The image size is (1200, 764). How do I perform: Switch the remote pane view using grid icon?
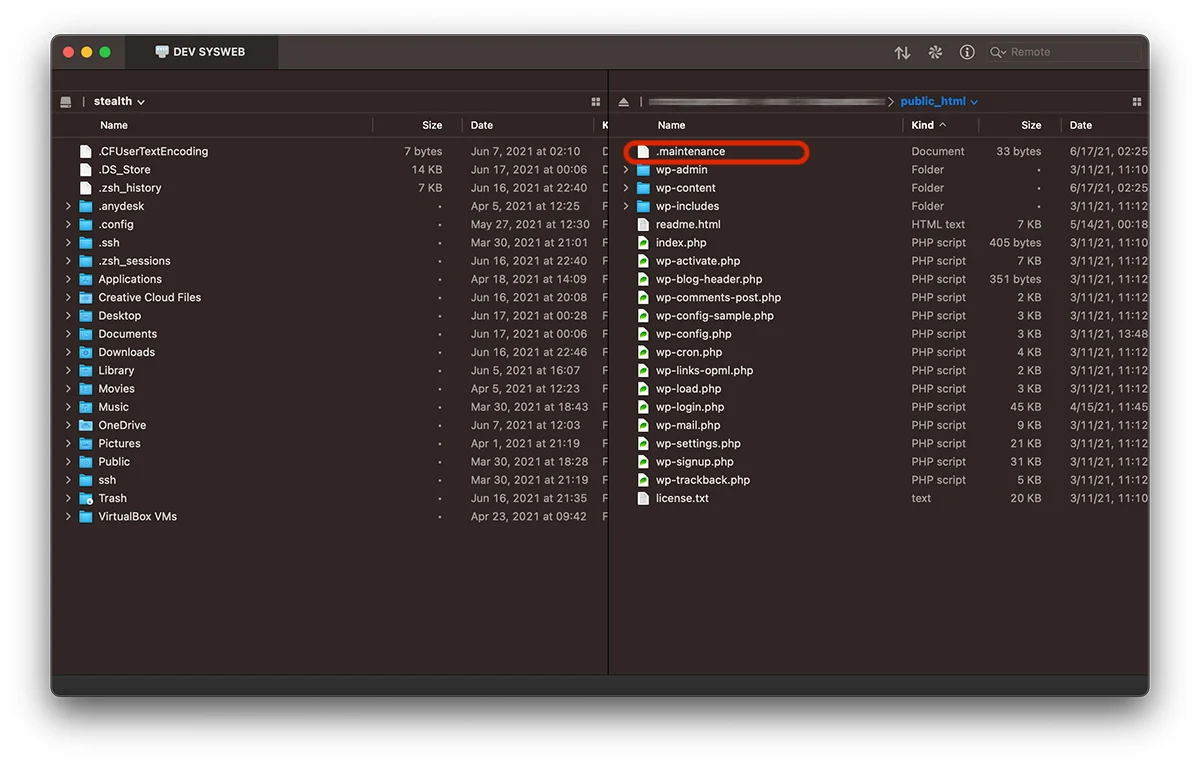click(1136, 101)
